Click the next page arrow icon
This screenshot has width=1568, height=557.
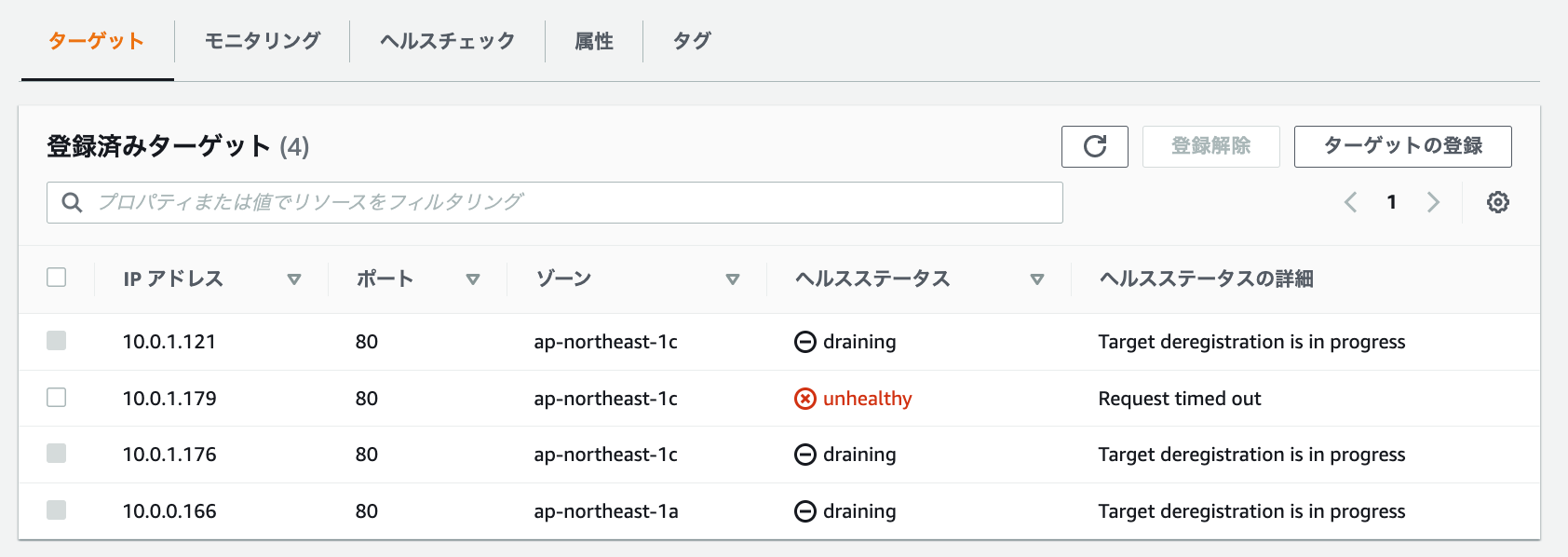coord(1433,201)
